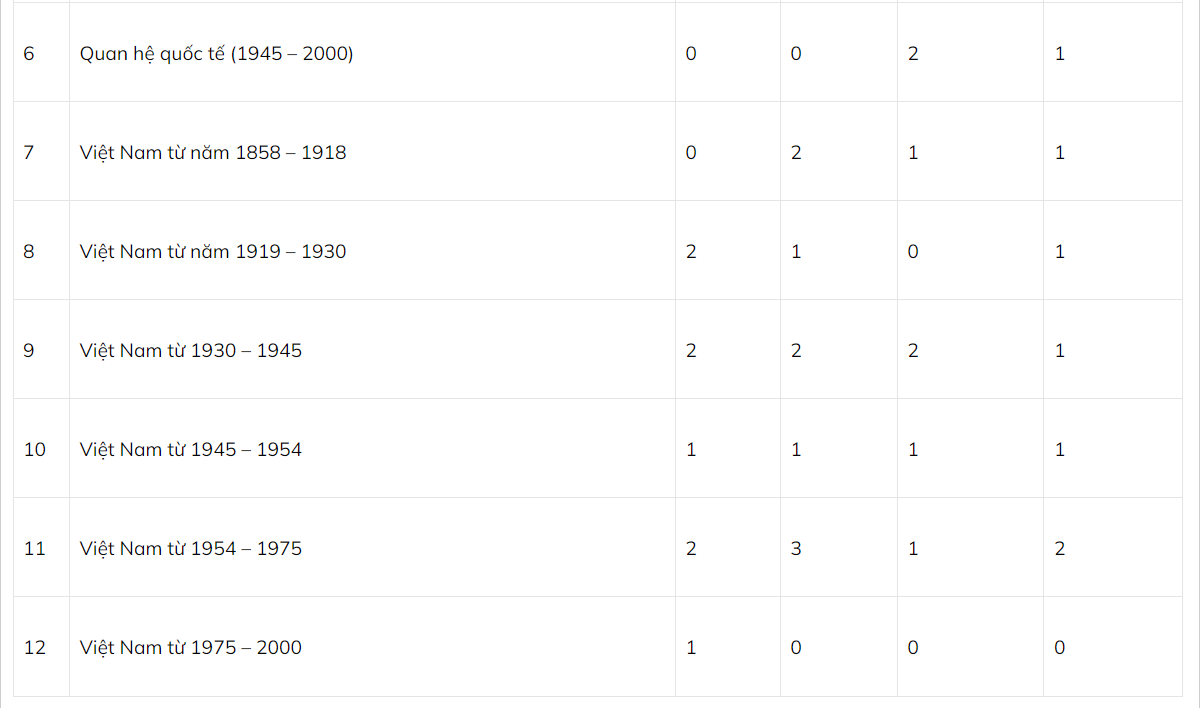Click the red 1 in the 1945 – 1954 row
The width and height of the screenshot is (1204, 708).
(796, 450)
